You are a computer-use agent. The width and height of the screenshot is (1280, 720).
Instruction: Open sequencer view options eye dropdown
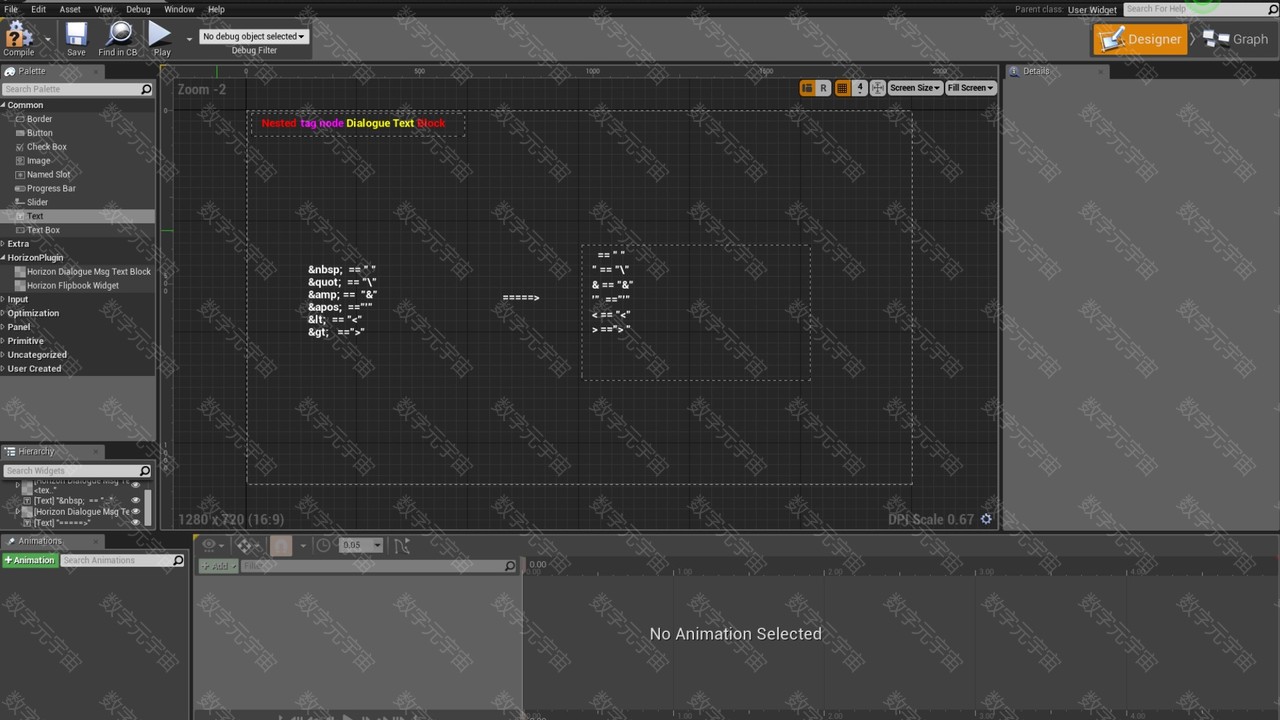click(x=212, y=545)
